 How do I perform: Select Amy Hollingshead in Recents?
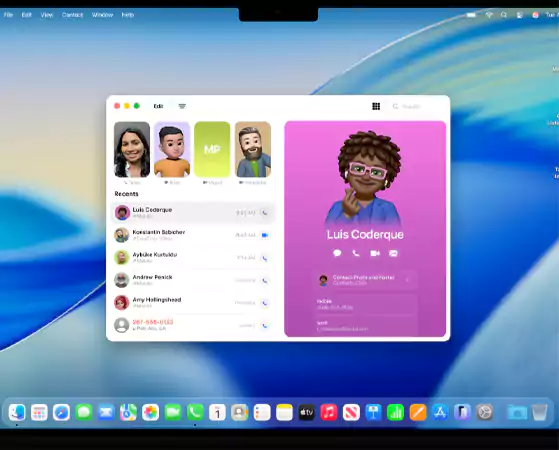coord(193,303)
